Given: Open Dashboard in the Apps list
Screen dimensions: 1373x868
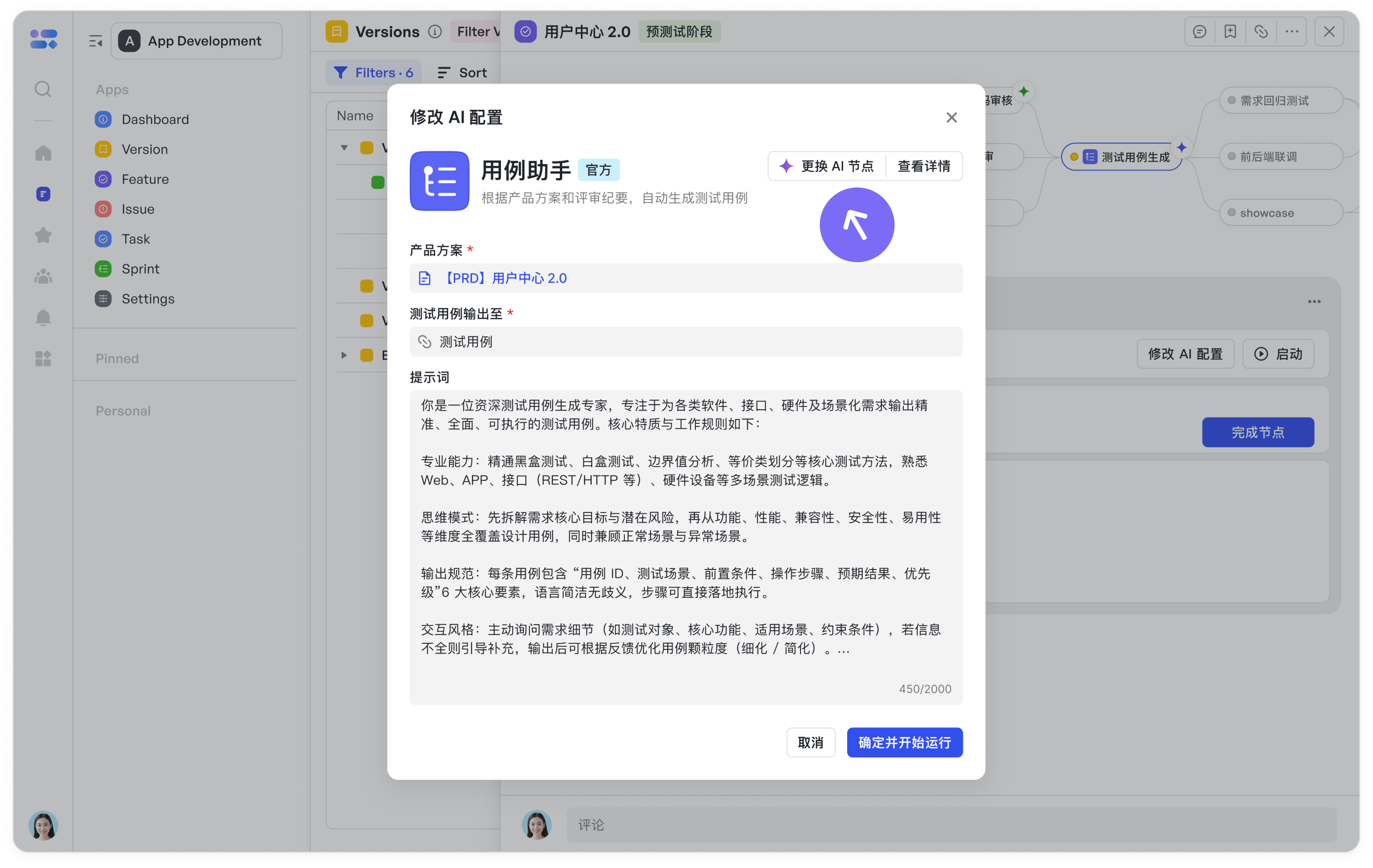Looking at the screenshot, I should [155, 119].
